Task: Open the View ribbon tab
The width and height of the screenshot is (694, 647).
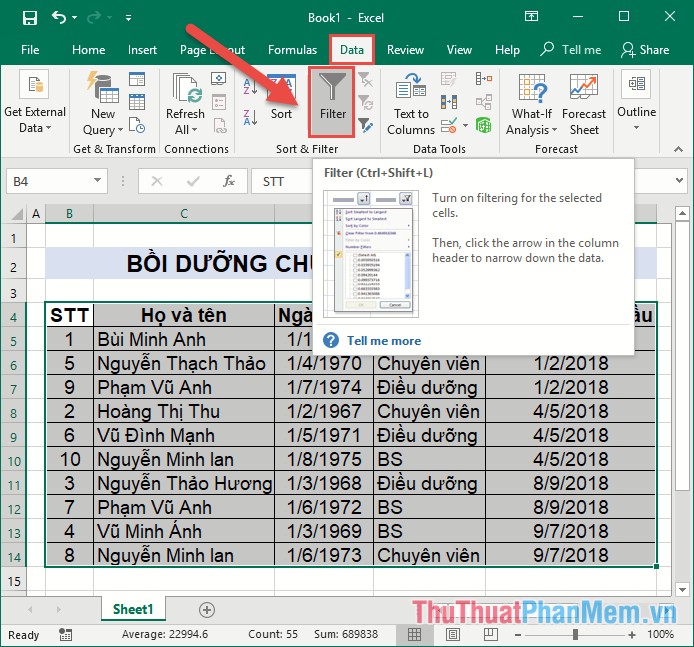Action: tap(459, 50)
